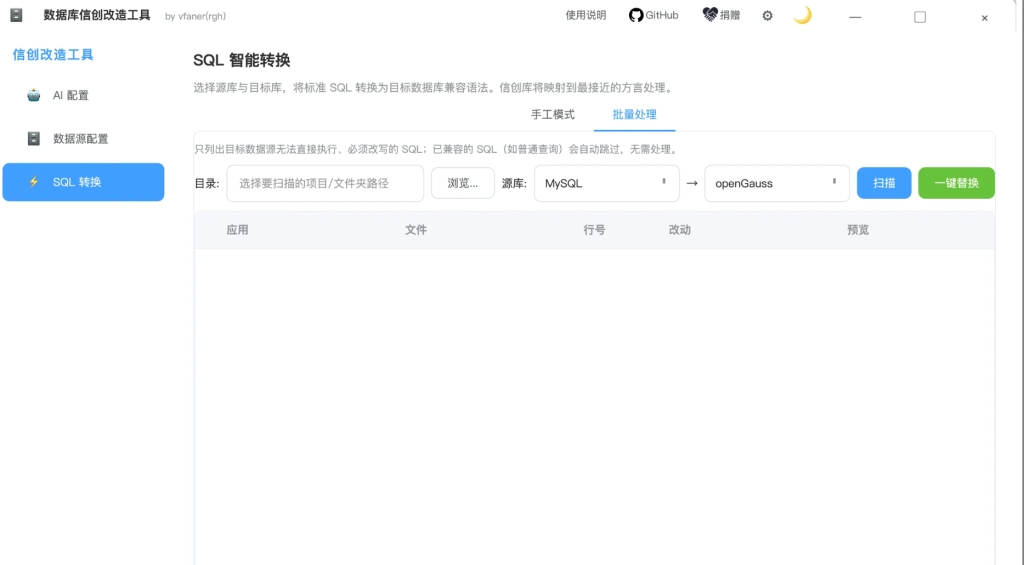Click the SQL 智能转换 page title
The width and height of the screenshot is (1024, 565).
pos(242,60)
